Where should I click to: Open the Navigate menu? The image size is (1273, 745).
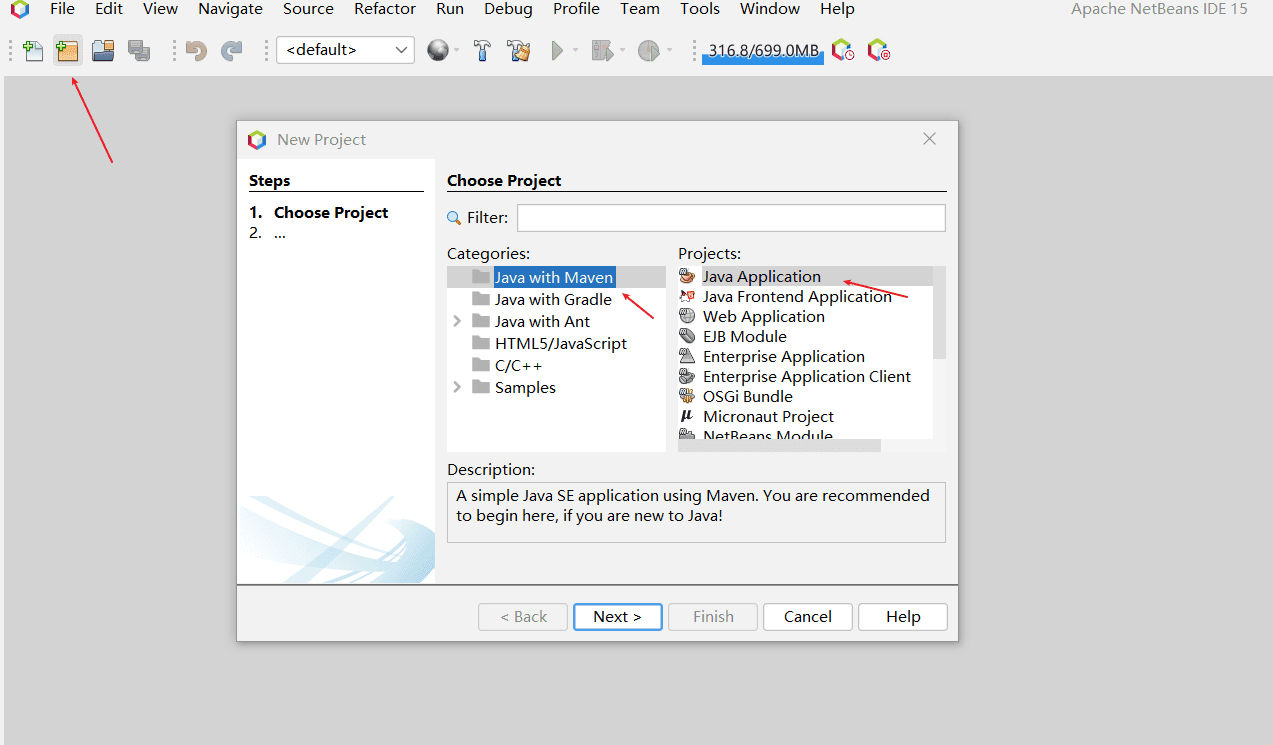pos(230,9)
